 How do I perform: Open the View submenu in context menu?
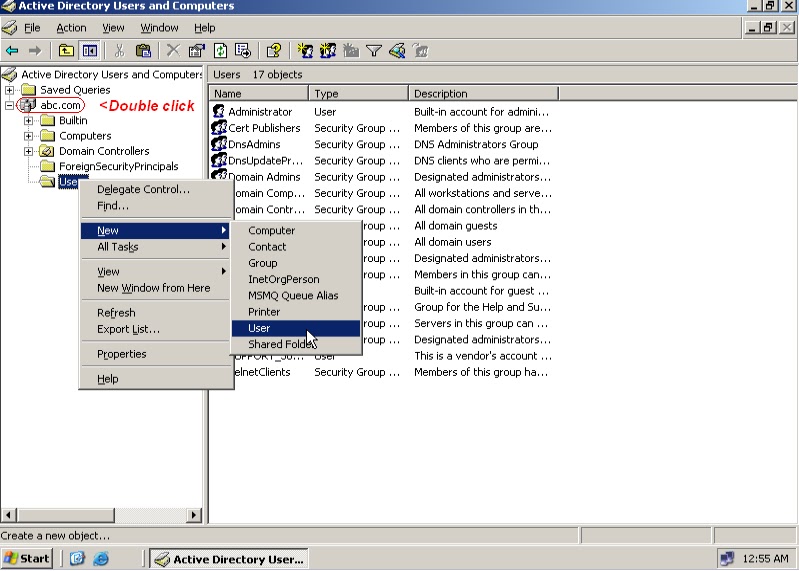coord(154,271)
